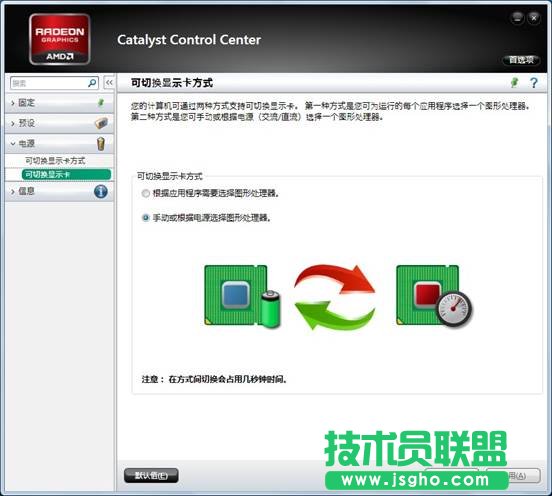Collapse the sidebar with double-arrow button
Screen dimensions: 552x496
coord(109,83)
